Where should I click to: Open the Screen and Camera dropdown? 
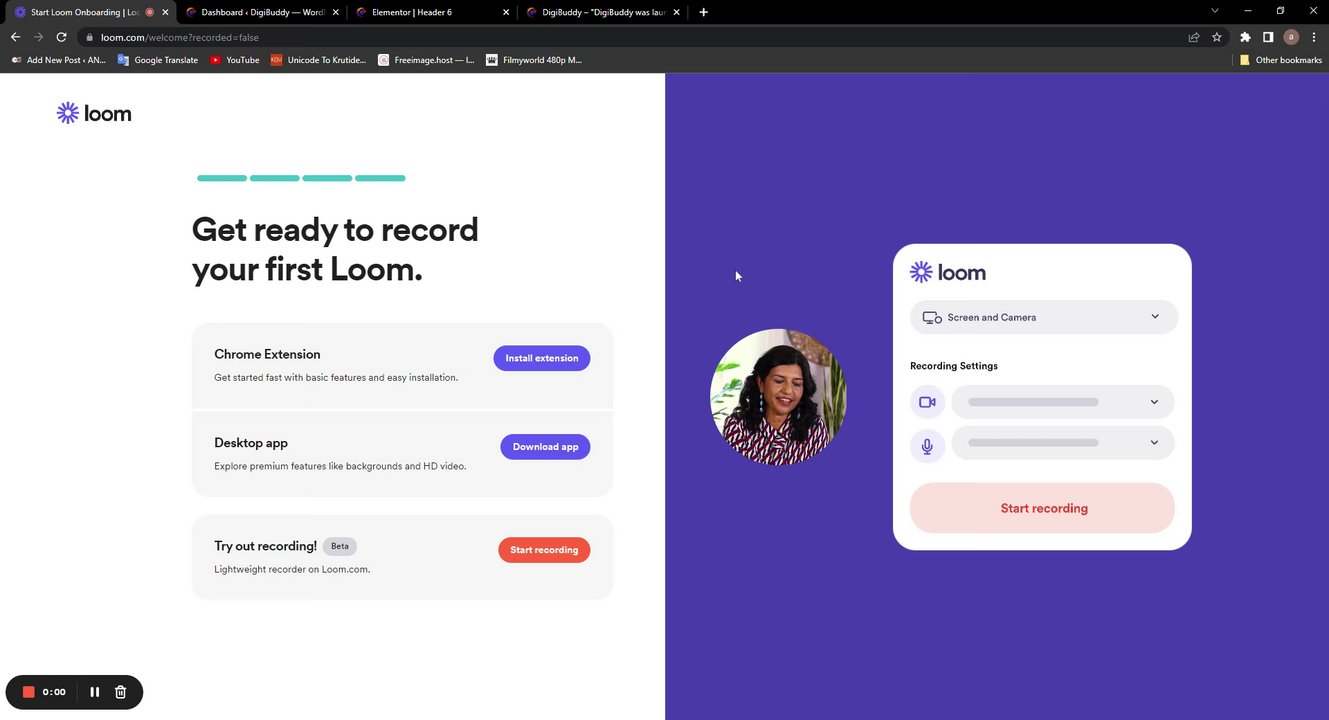[1043, 317]
